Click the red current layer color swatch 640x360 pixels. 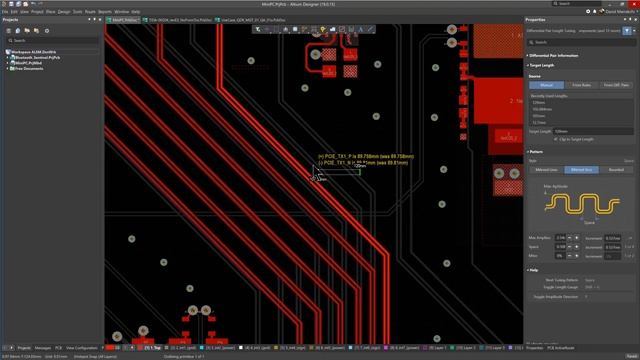tap(110, 348)
